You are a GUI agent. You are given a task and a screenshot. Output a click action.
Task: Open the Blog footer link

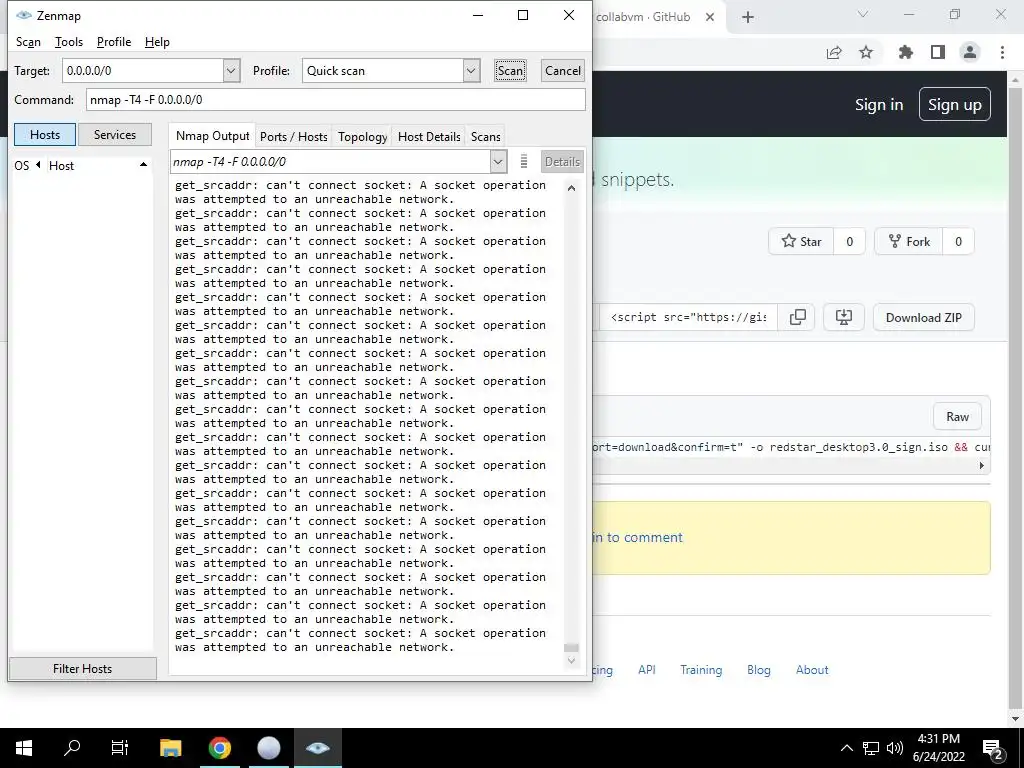[759, 669]
